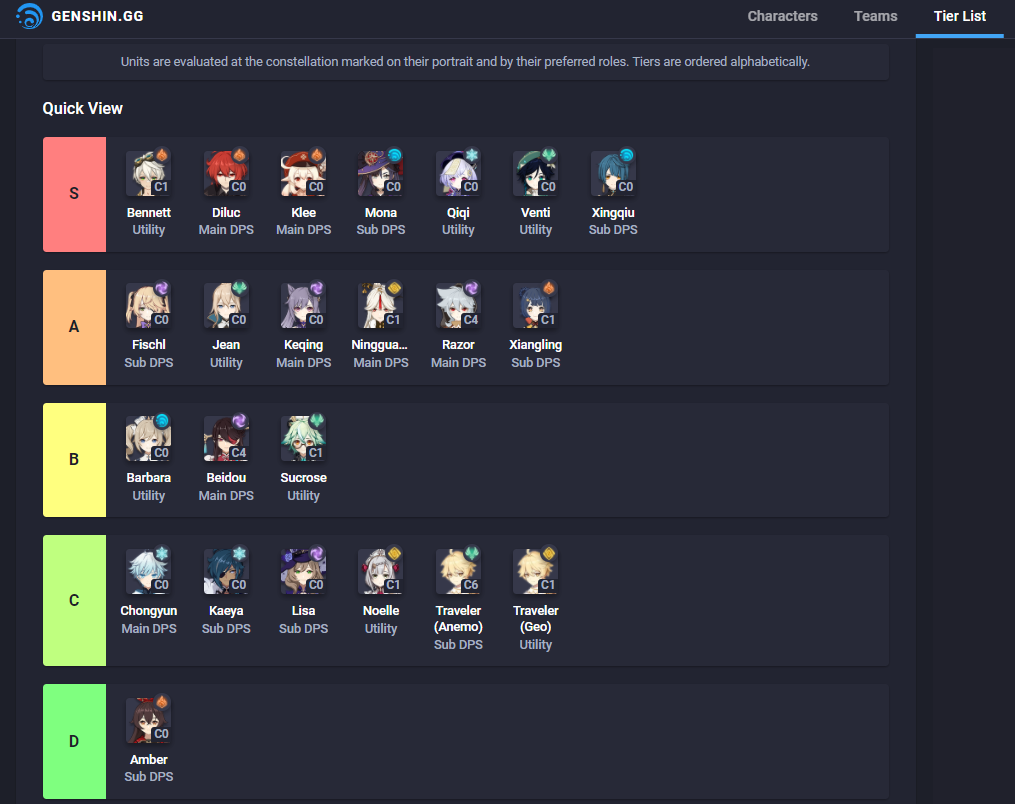Open Klee's character portrait

[x=303, y=173]
